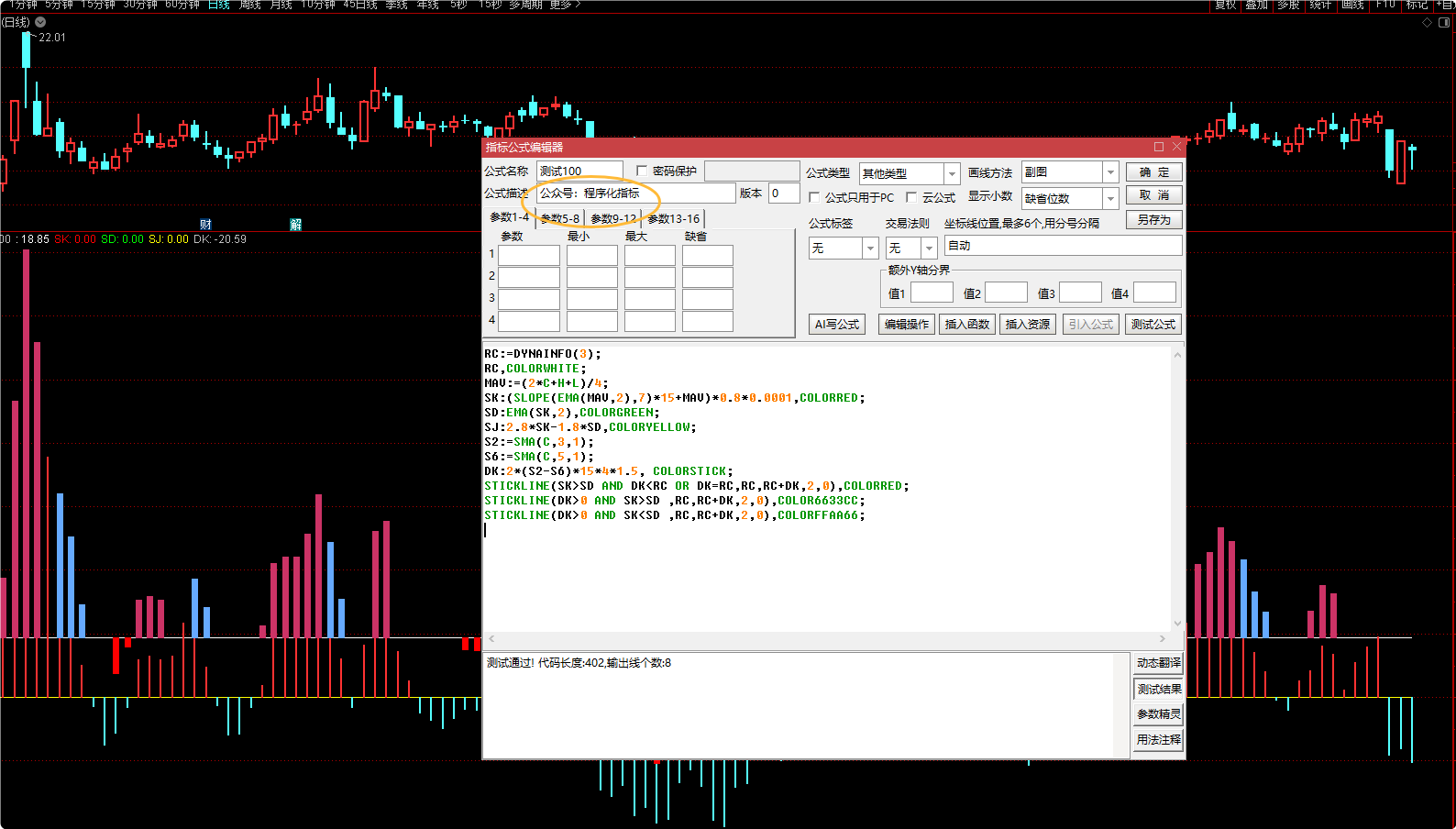Click the 财 marker on the chart

pyautogui.click(x=205, y=225)
